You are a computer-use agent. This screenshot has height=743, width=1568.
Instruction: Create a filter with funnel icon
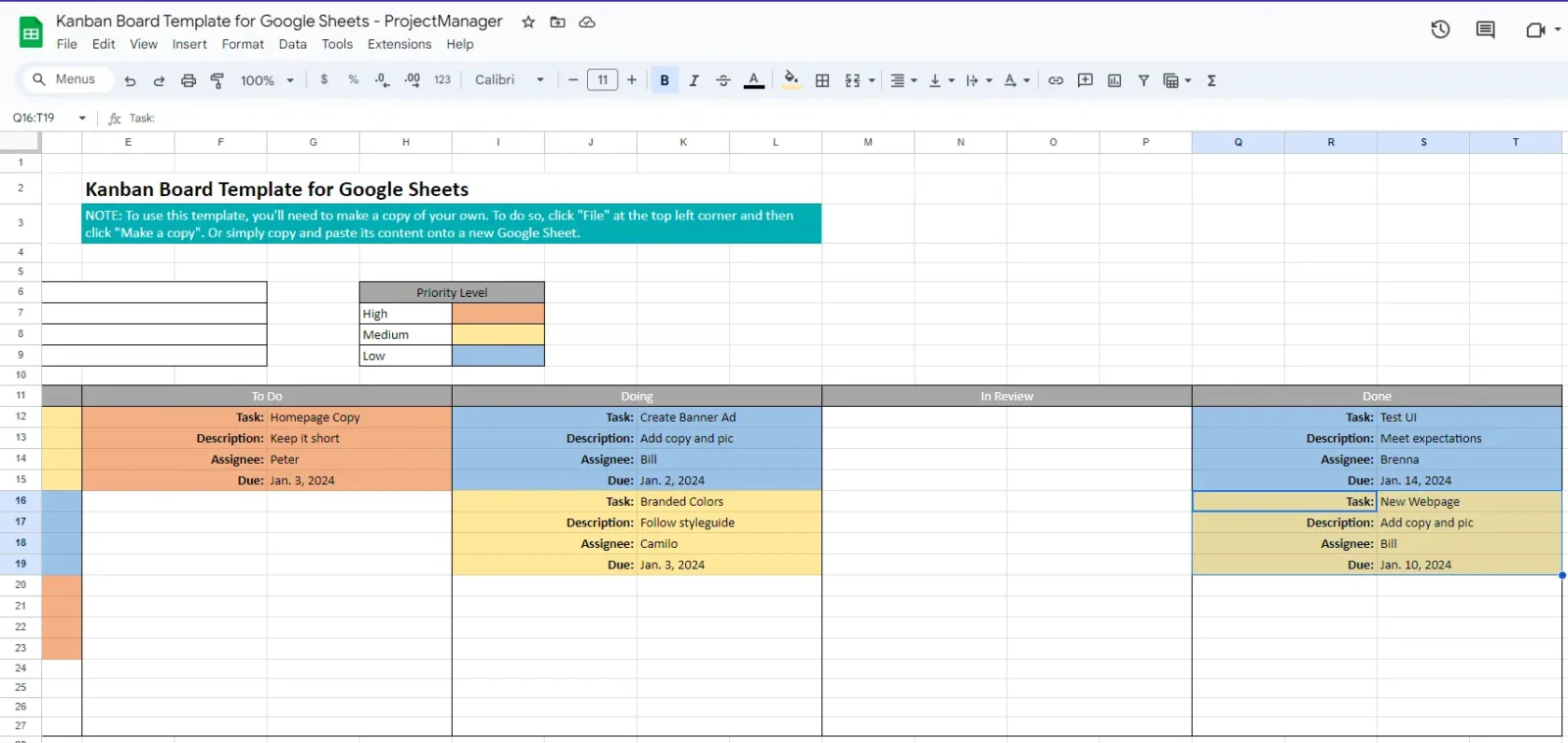tap(1144, 80)
